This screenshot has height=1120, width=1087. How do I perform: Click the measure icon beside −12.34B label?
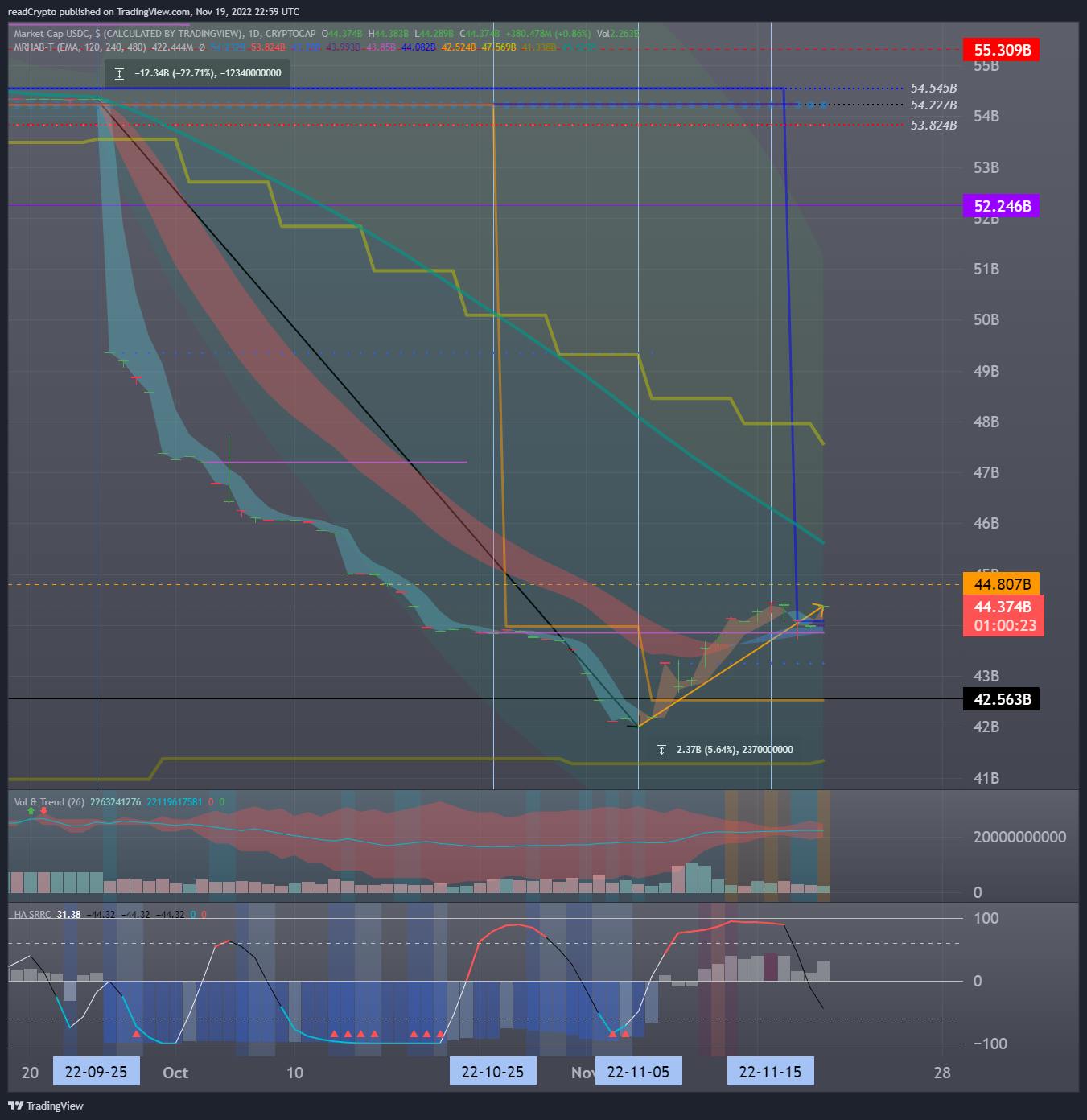point(119,73)
